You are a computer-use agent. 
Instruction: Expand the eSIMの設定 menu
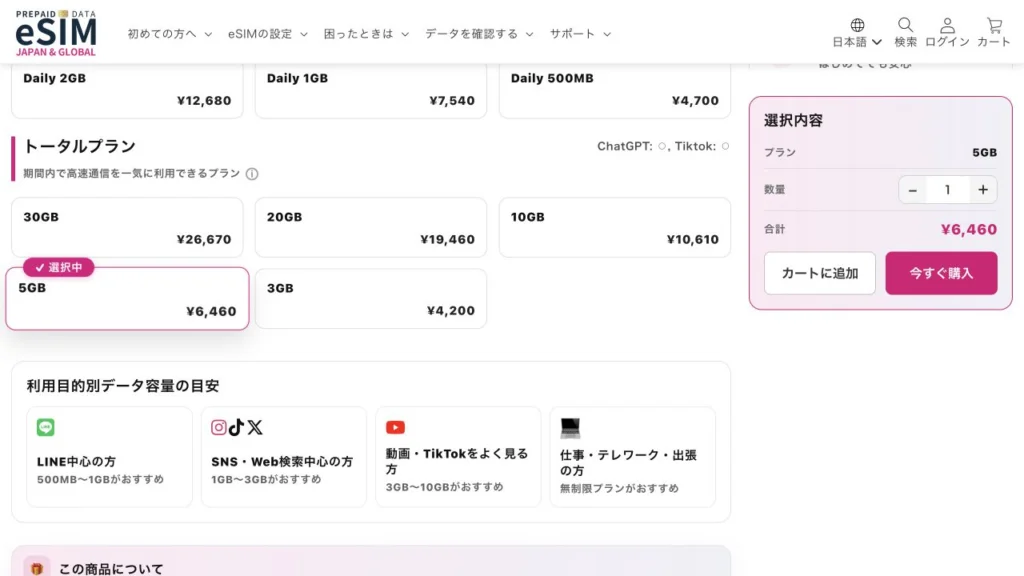tap(268, 34)
